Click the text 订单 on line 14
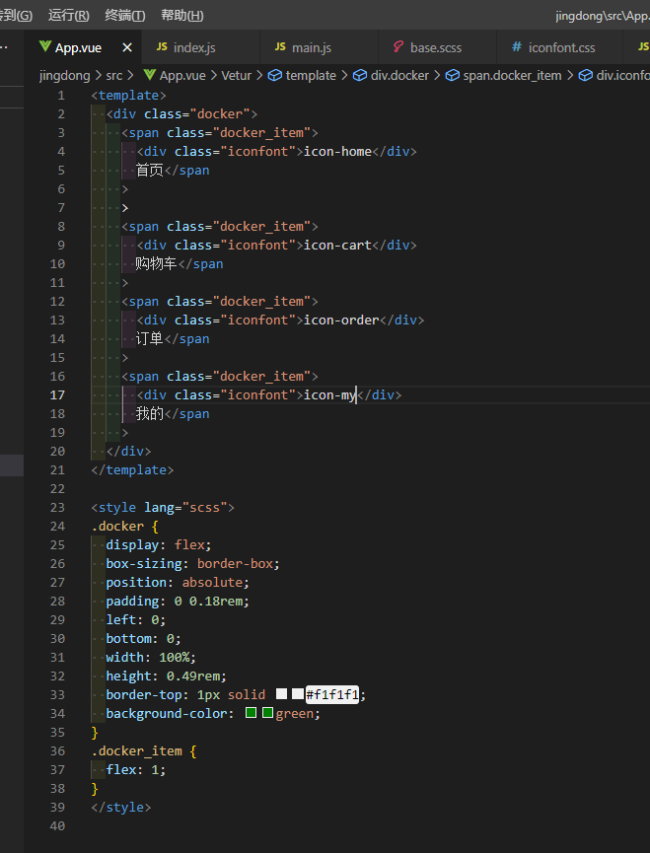 (x=150, y=339)
